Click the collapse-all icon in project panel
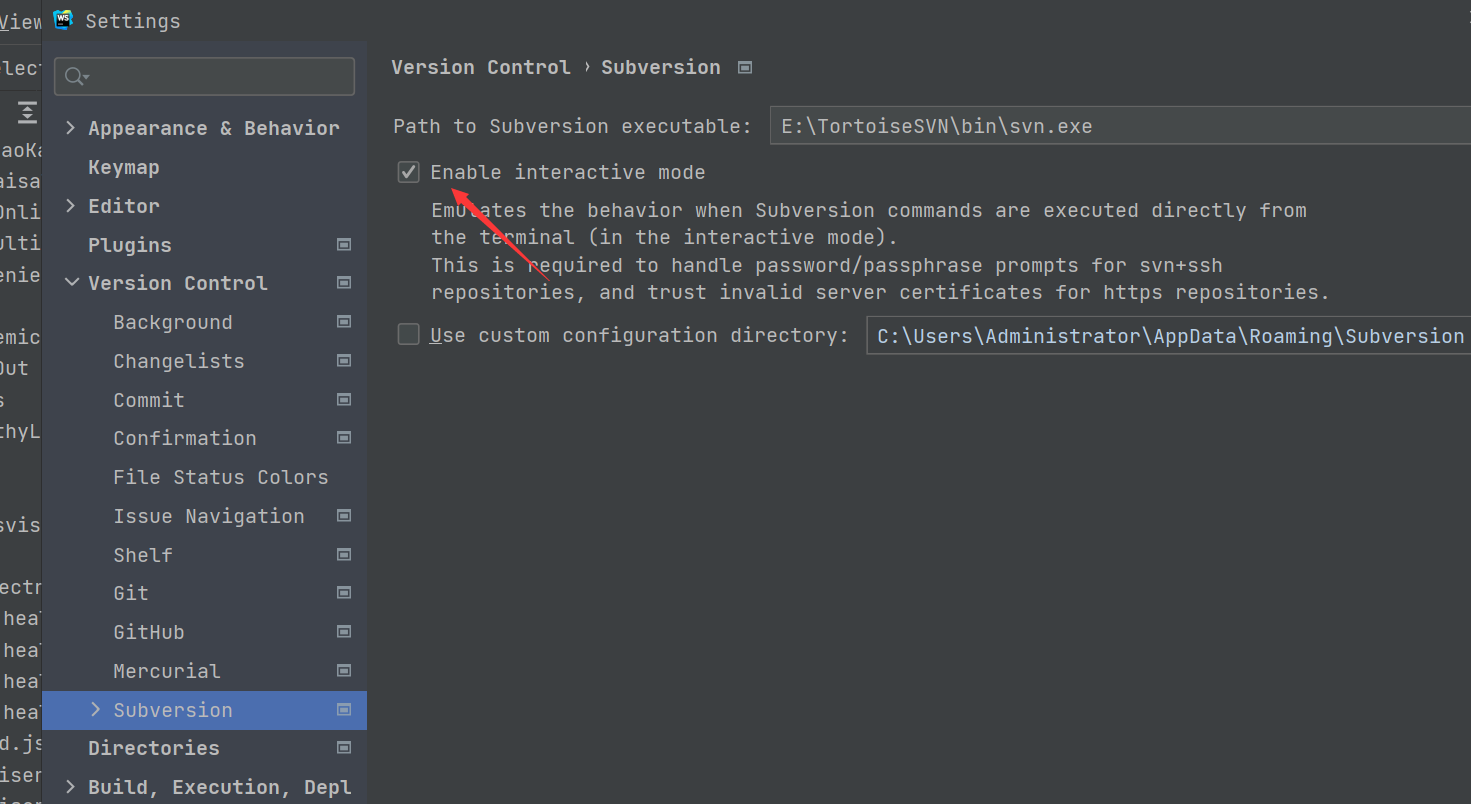1471x804 pixels. [x=27, y=111]
